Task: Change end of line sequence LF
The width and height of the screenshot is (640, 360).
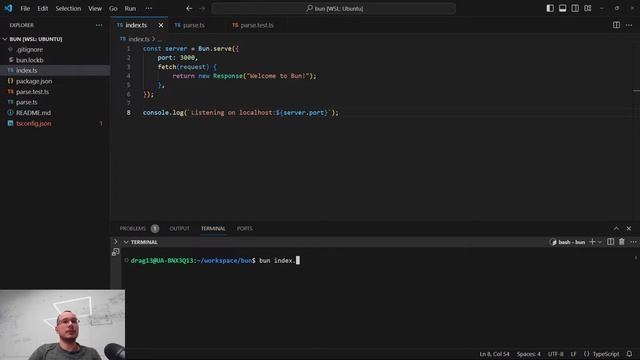Action: [x=573, y=354]
